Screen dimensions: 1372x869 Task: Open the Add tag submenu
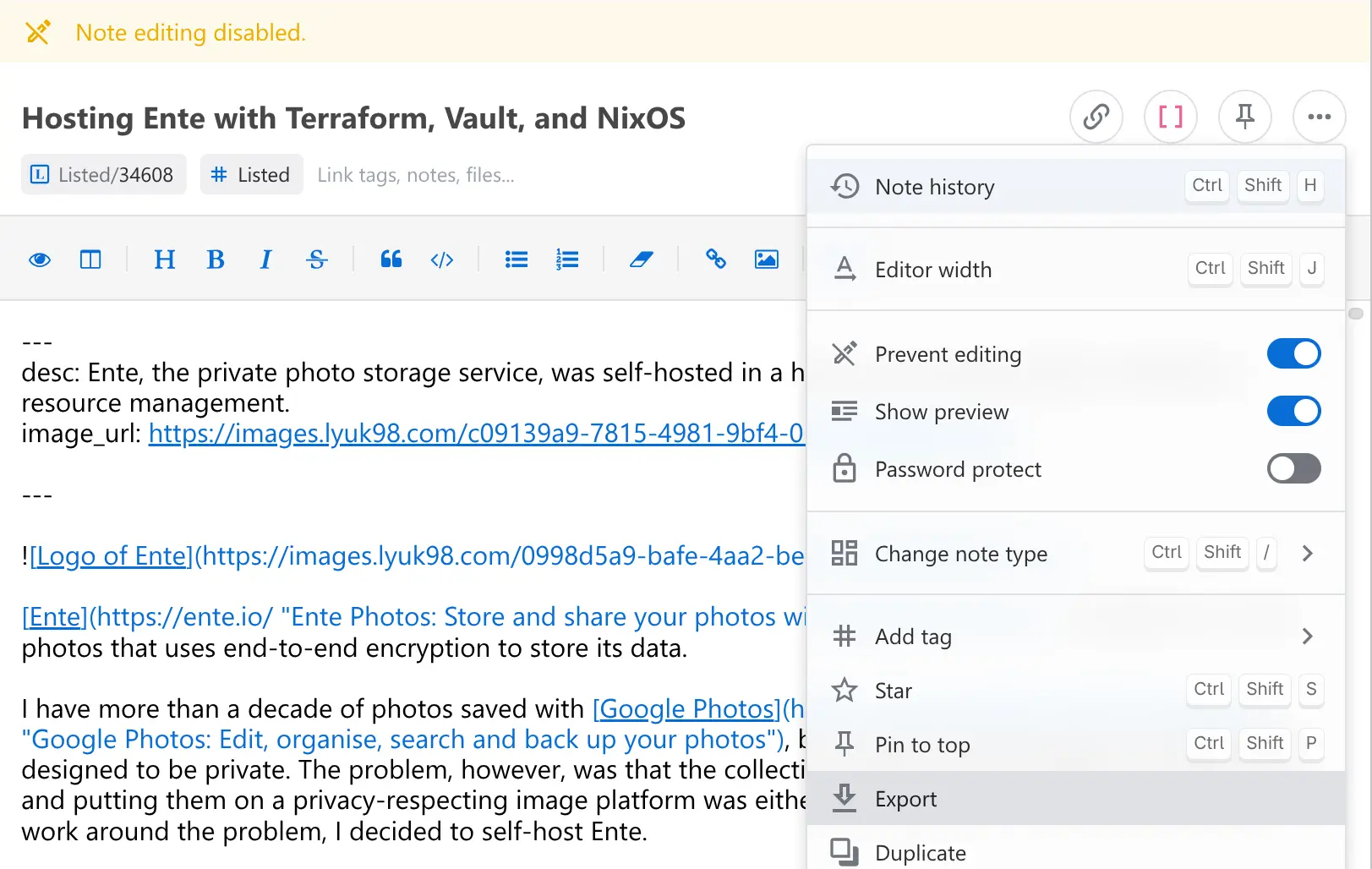[x=1307, y=636]
